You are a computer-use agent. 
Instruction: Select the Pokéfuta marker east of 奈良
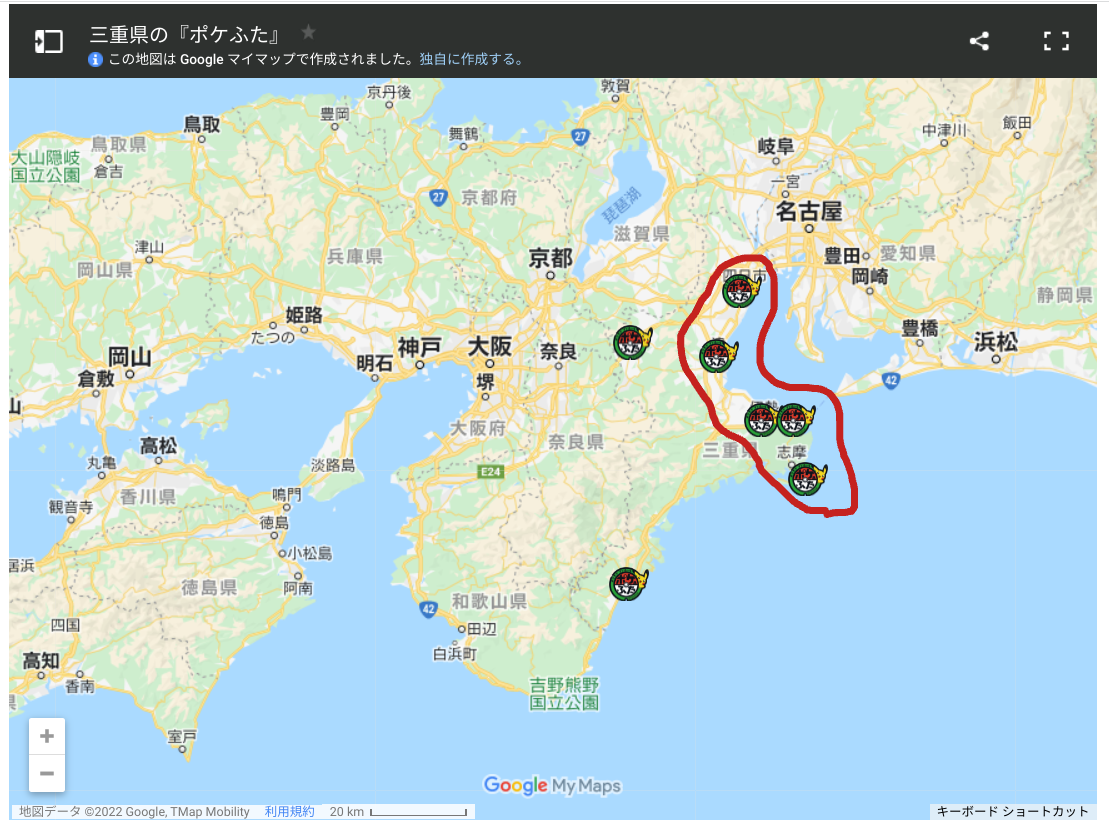[632, 342]
